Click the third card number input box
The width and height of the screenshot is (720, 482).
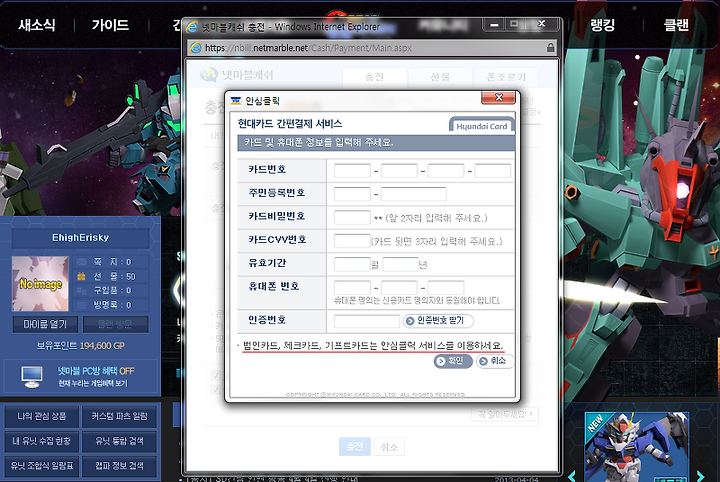click(x=446, y=171)
